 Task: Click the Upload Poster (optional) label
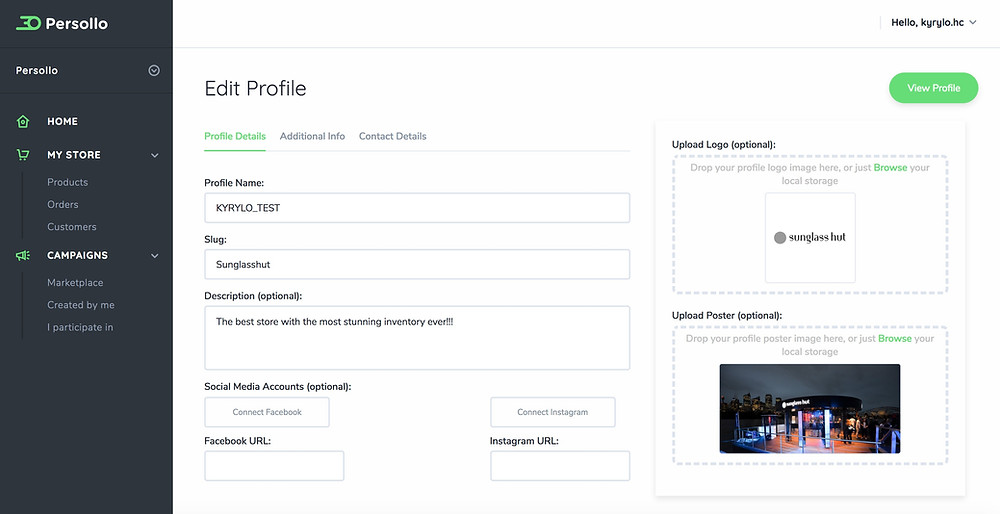click(727, 316)
